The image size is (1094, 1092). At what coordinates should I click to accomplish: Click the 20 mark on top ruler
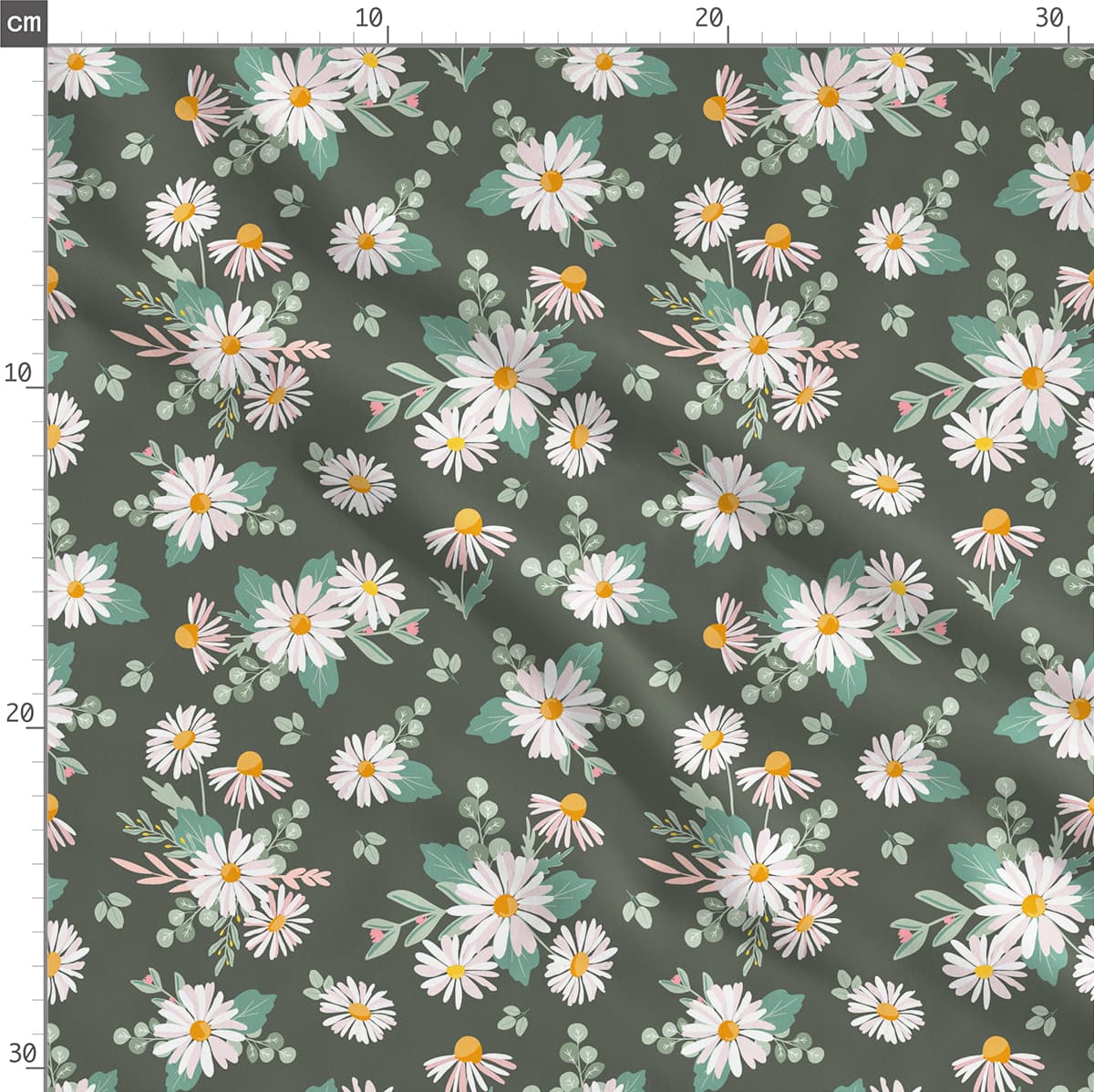pos(709,17)
